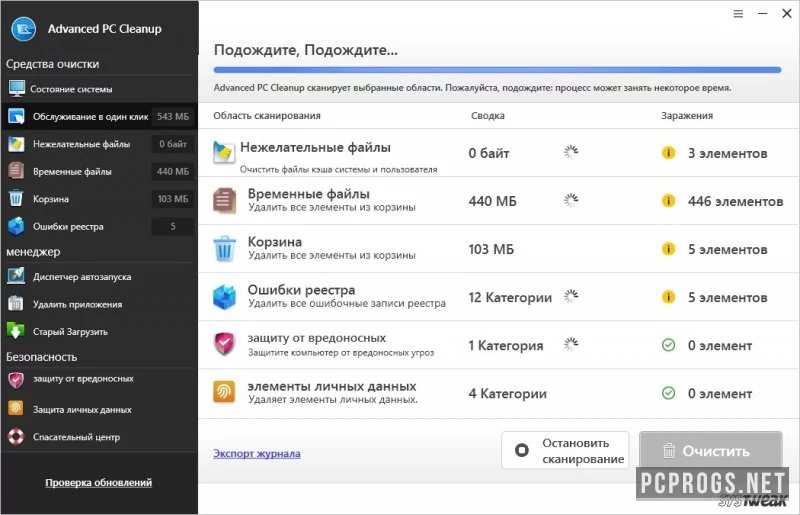Click Остановить сканирование button
Screen dimensions: 800x515
click(x=565, y=450)
